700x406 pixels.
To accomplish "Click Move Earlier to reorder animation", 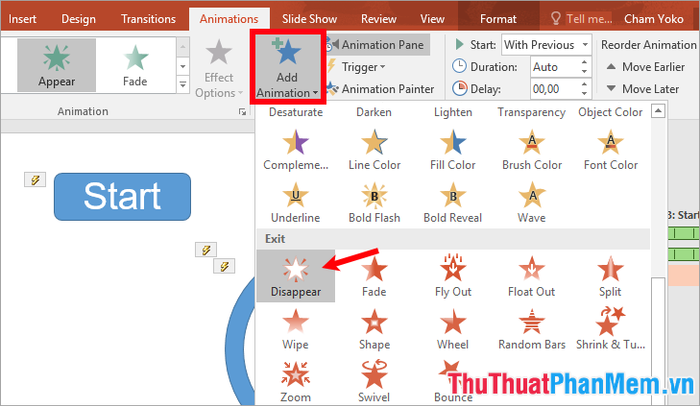I will [646, 67].
